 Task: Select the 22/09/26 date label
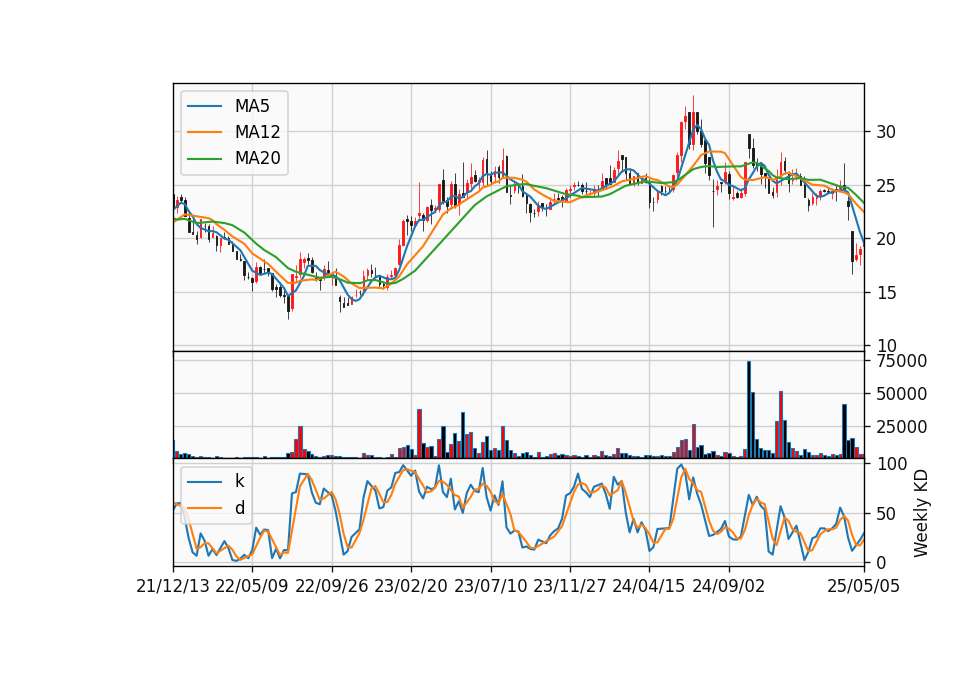tap(332, 586)
